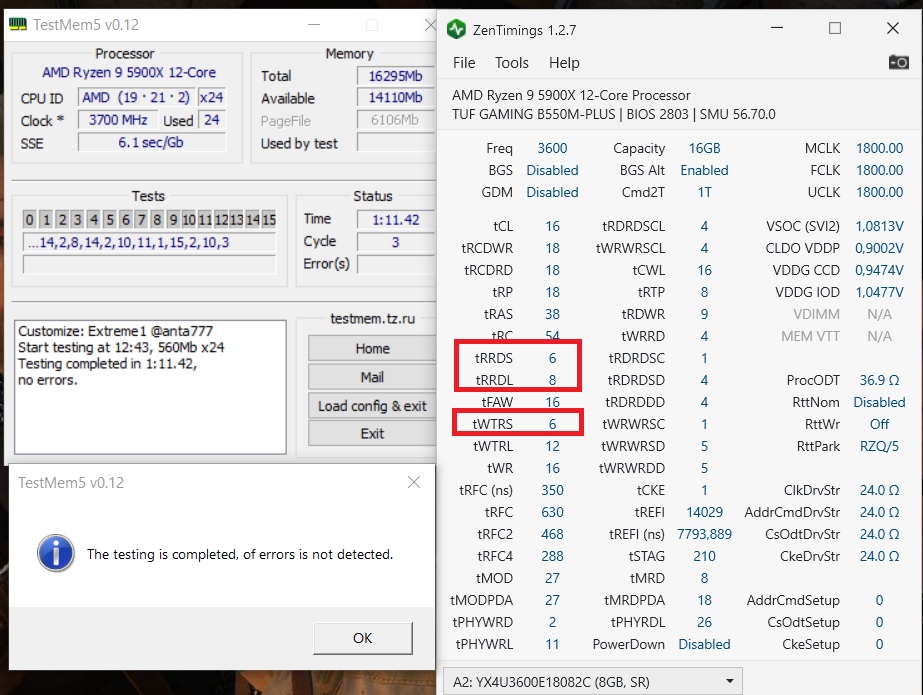Minimize the ZenTimings window

coord(777,28)
